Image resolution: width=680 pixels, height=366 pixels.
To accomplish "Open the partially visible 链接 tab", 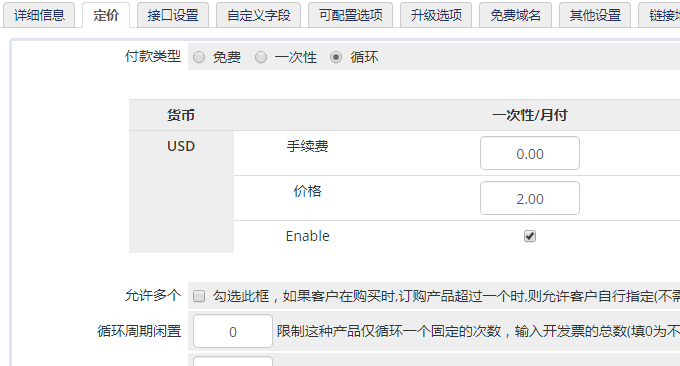I will tap(660, 15).
